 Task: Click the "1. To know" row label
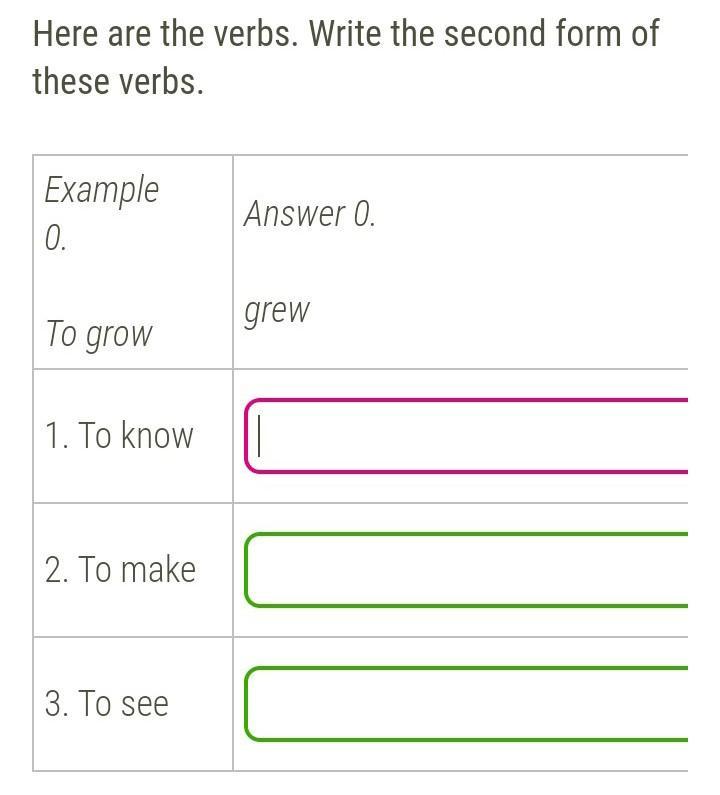tap(119, 436)
